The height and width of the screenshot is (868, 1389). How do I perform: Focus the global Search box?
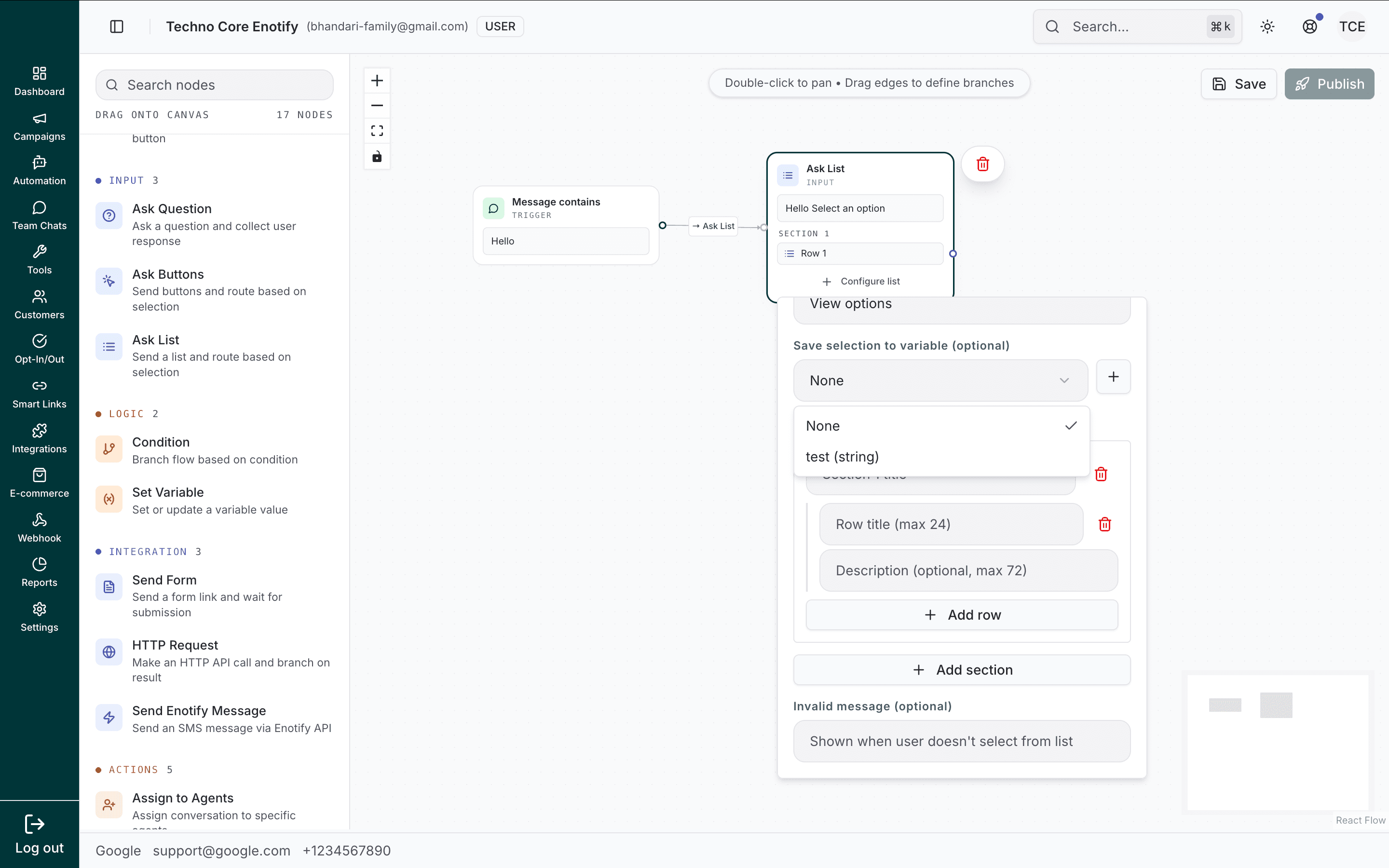tap(1138, 27)
